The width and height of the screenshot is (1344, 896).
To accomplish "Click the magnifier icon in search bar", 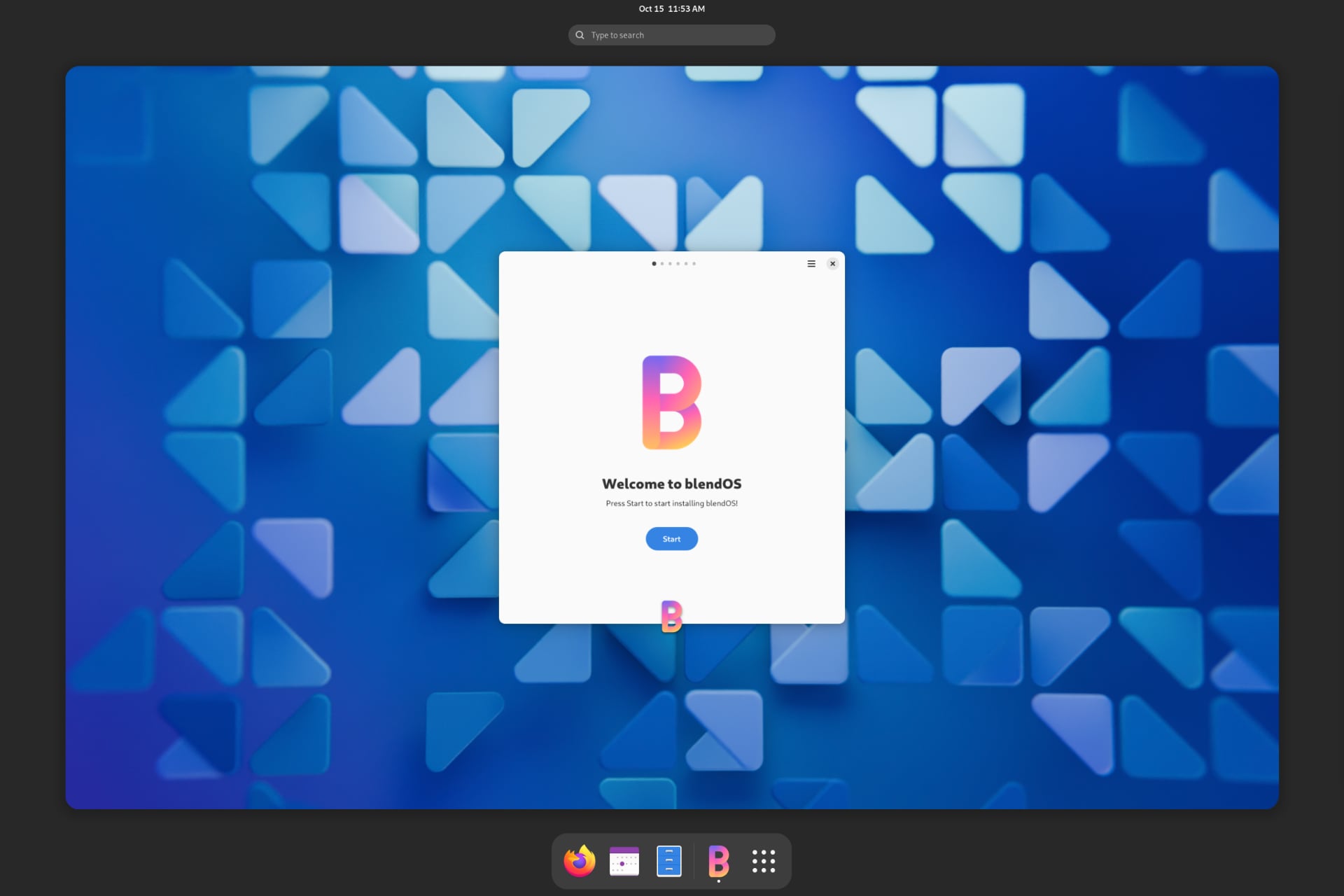I will pyautogui.click(x=580, y=35).
